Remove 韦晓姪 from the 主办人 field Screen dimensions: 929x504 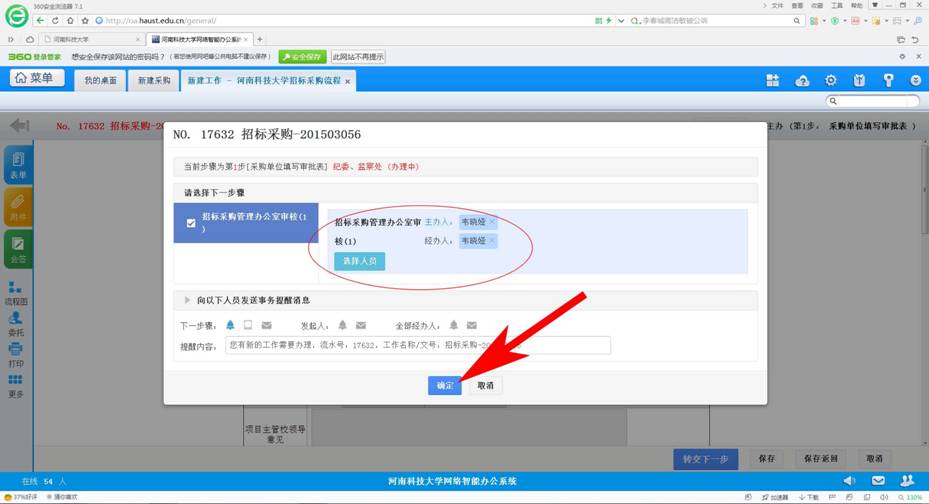pos(492,222)
